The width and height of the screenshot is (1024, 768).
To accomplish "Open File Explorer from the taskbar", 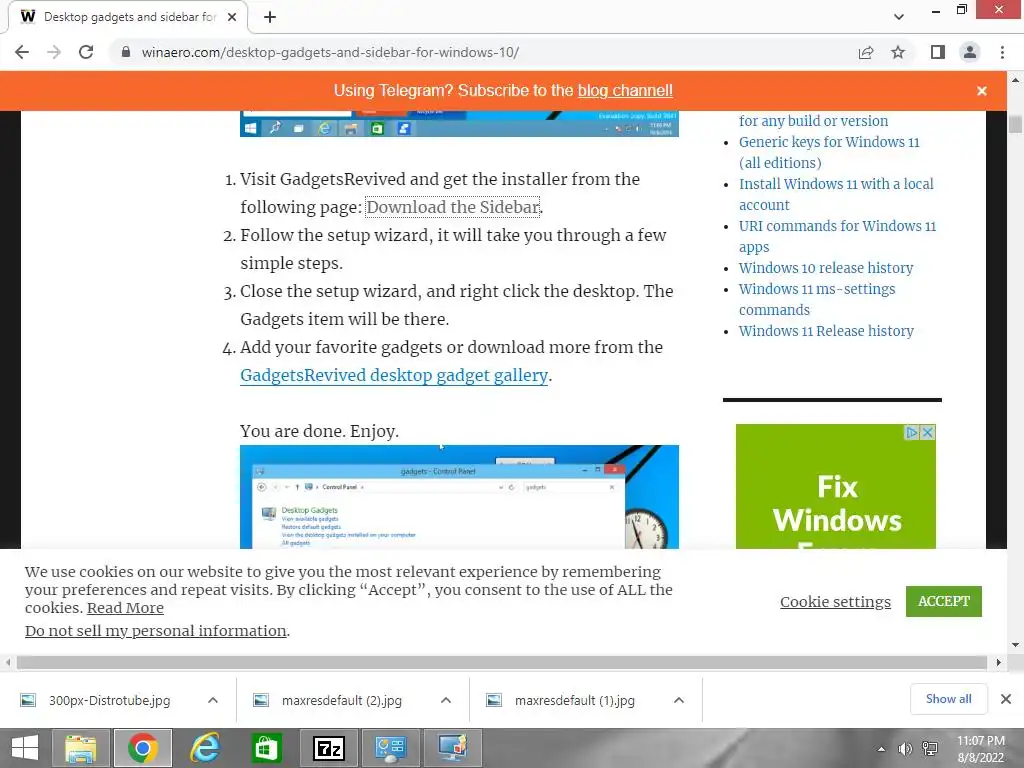I will (x=80, y=748).
